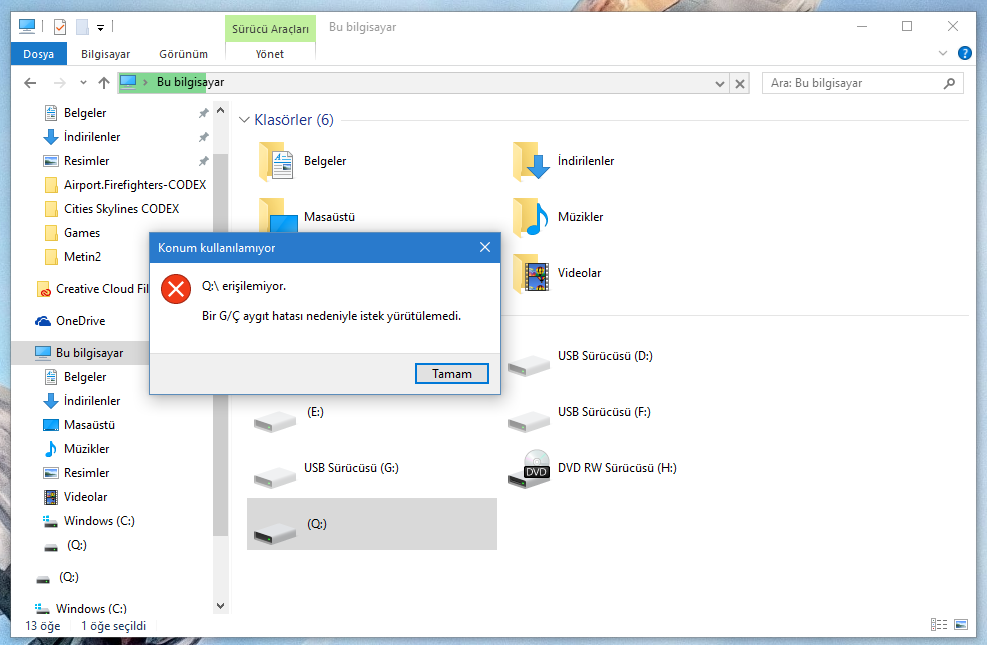Click the Back arrow navigation icon

pyautogui.click(x=30, y=84)
